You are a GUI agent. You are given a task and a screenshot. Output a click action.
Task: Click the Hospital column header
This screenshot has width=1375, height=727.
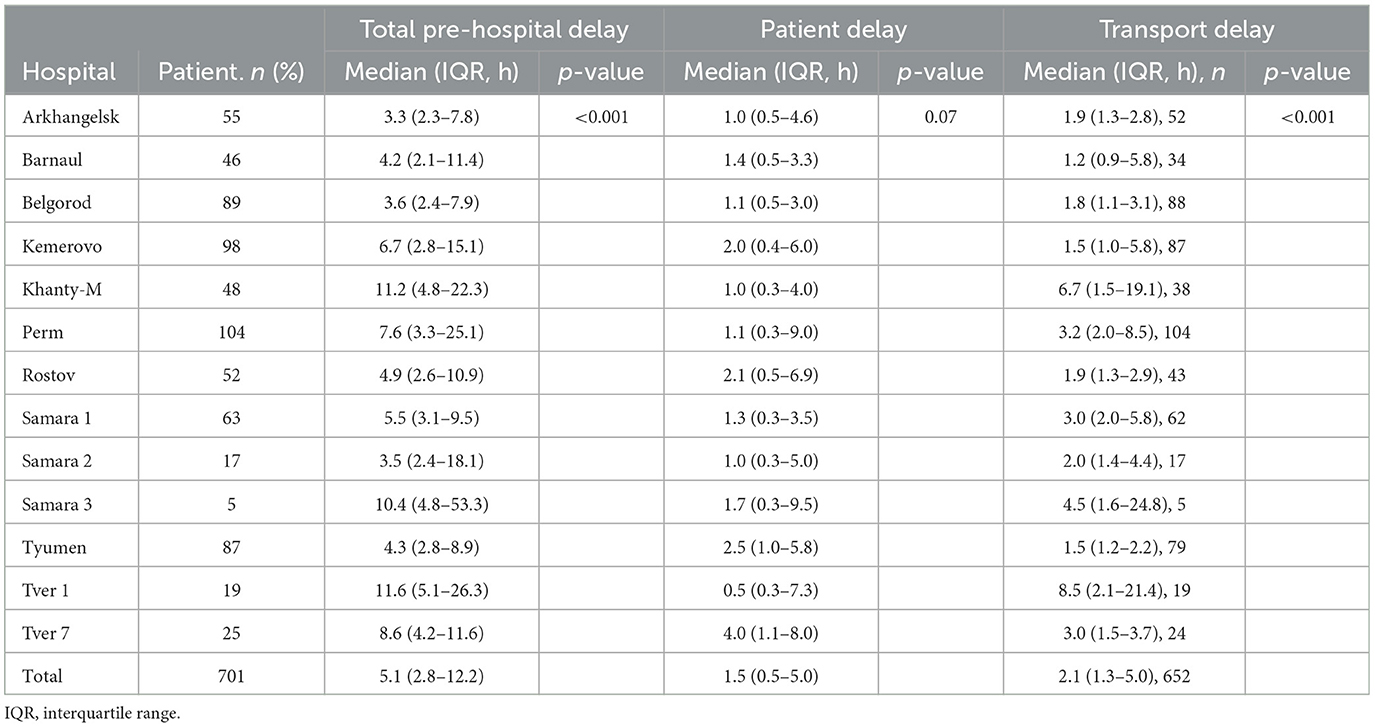[70, 72]
